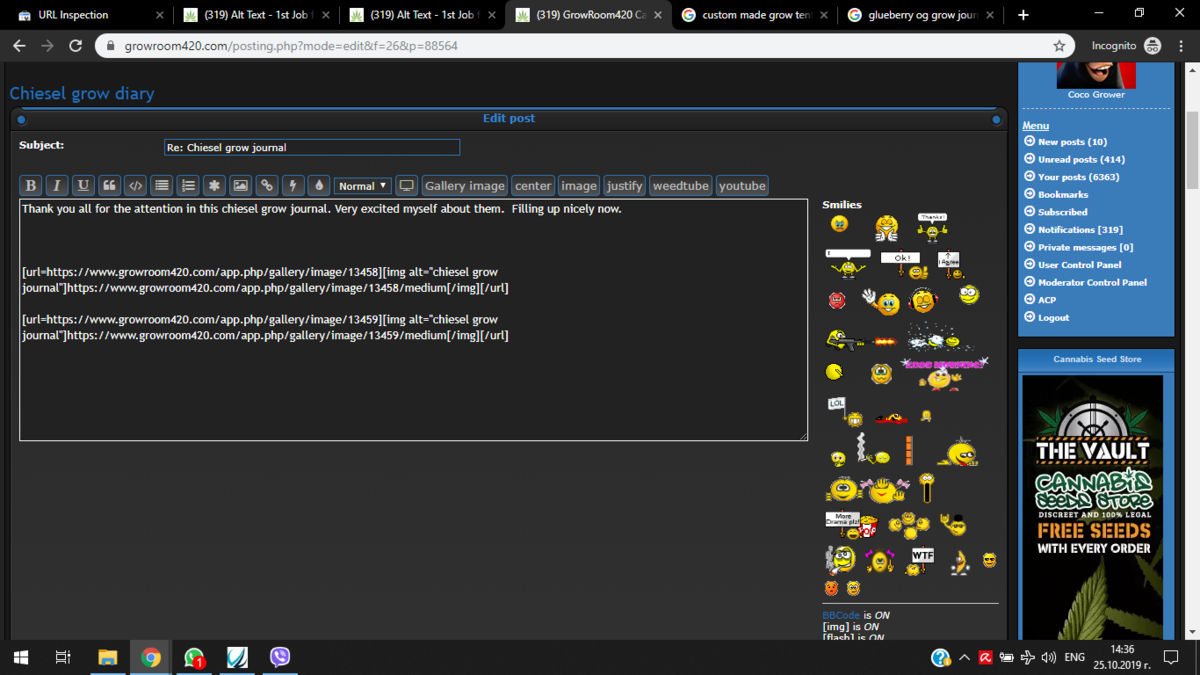1200x675 pixels.
Task: Click the youtube BBCode button
Action: 742,186
